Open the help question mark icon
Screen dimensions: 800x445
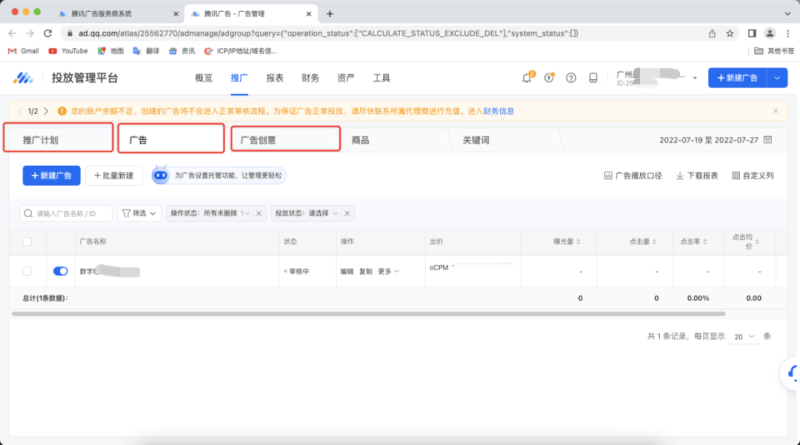(571, 78)
